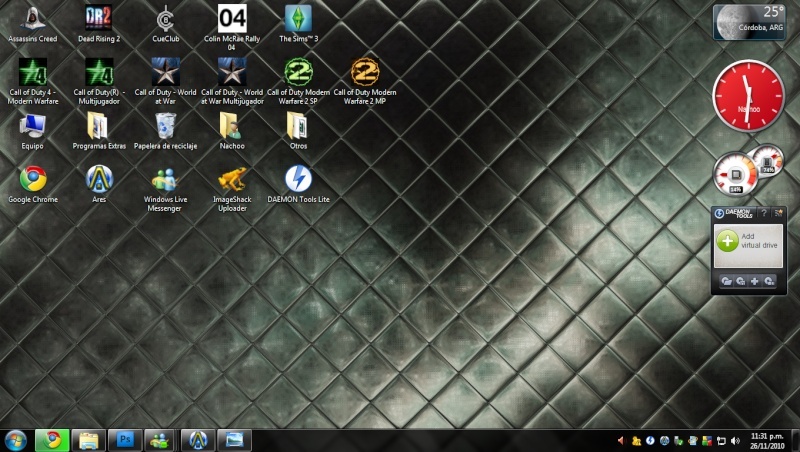Viewport: 800px width, 452px height.
Task: Click the Messenger tray icon
Action: tap(636, 440)
